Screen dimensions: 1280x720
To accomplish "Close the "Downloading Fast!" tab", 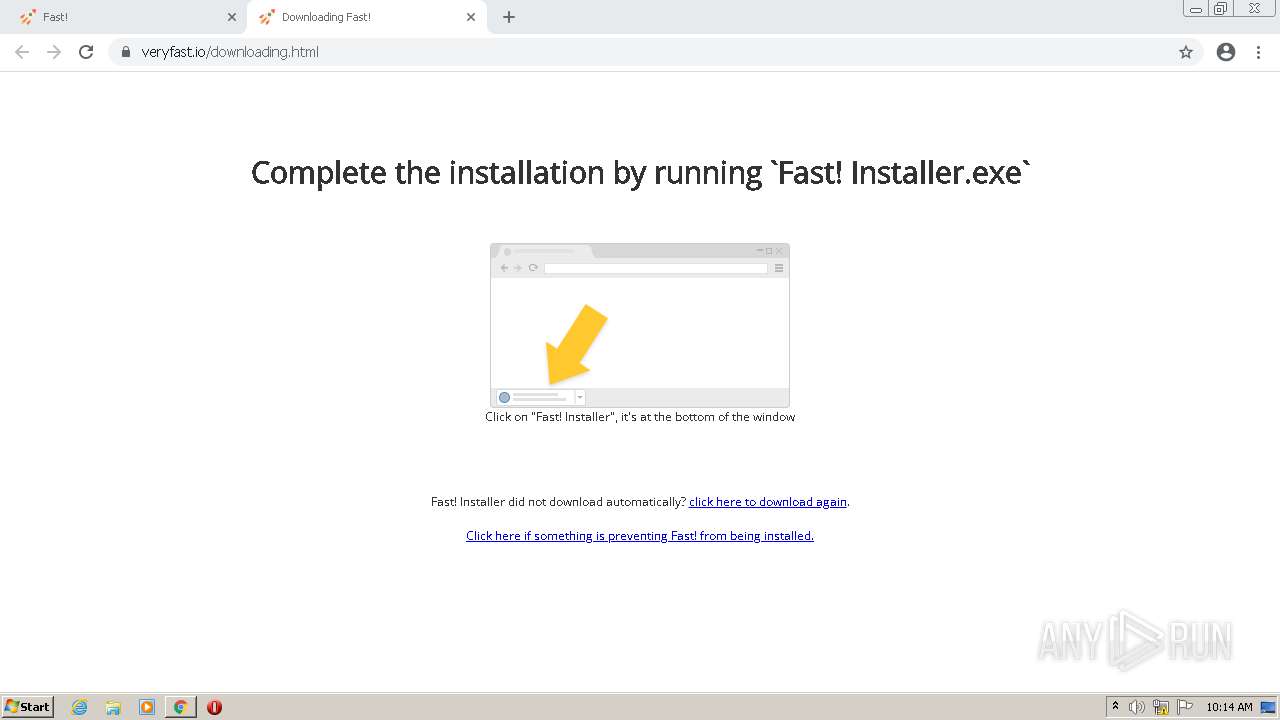I will 471,17.
